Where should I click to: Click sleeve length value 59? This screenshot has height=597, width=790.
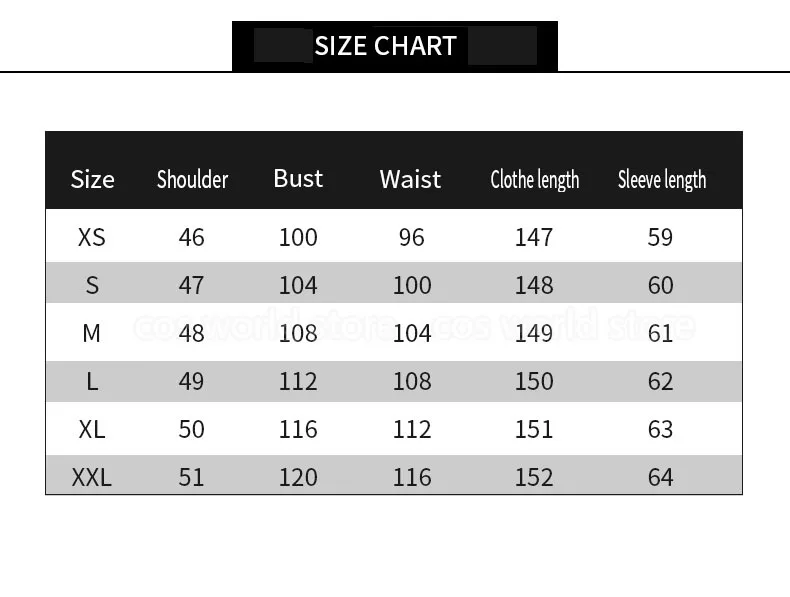[x=661, y=237]
